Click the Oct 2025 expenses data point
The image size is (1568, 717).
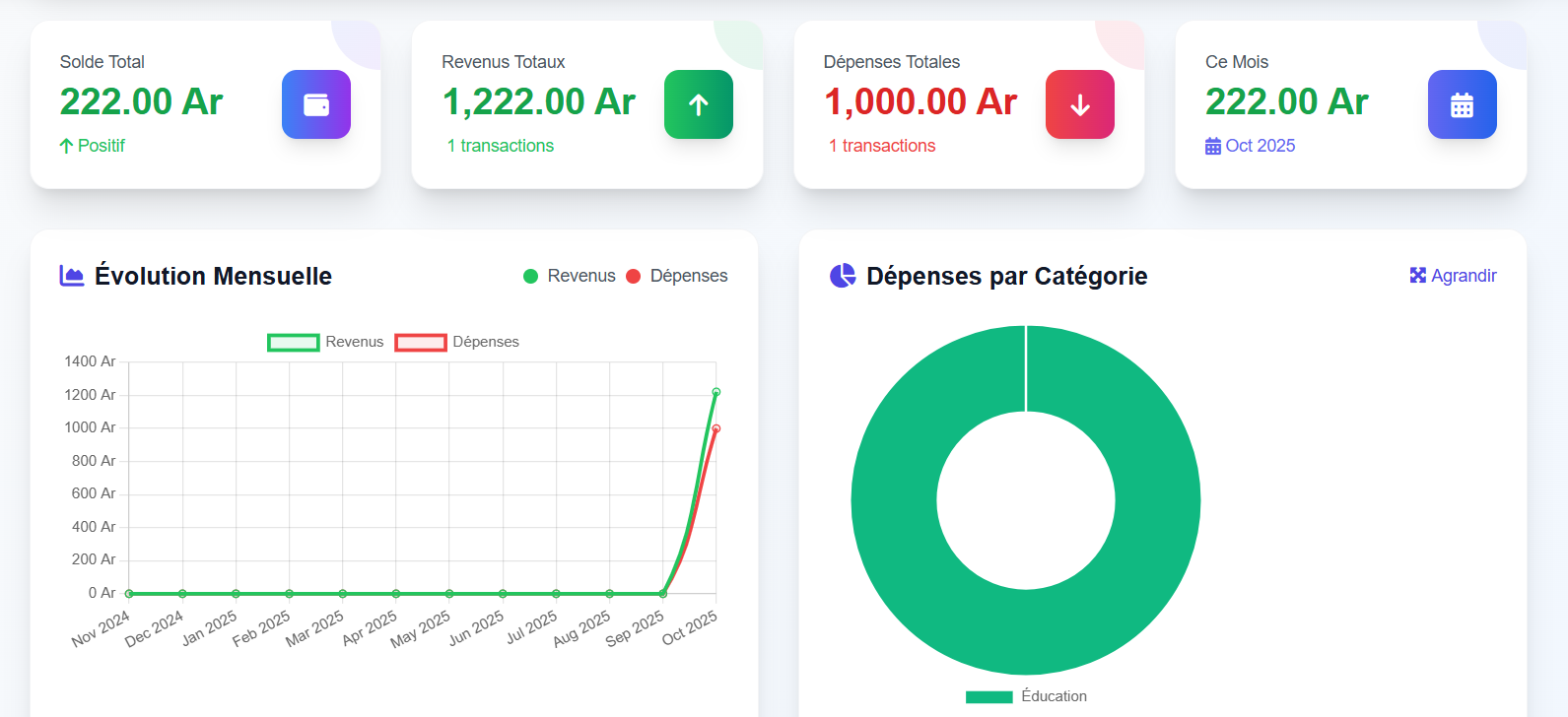(x=716, y=428)
